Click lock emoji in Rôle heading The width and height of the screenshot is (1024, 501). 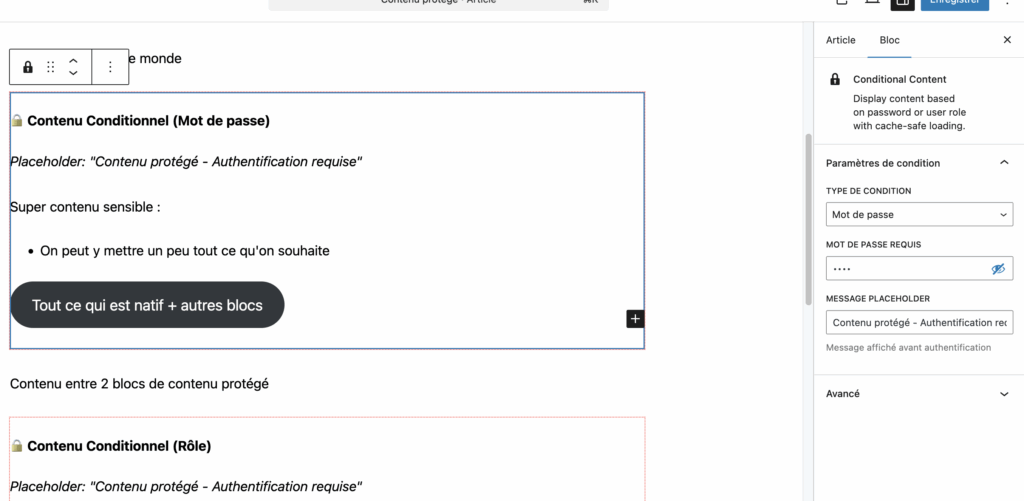point(18,446)
